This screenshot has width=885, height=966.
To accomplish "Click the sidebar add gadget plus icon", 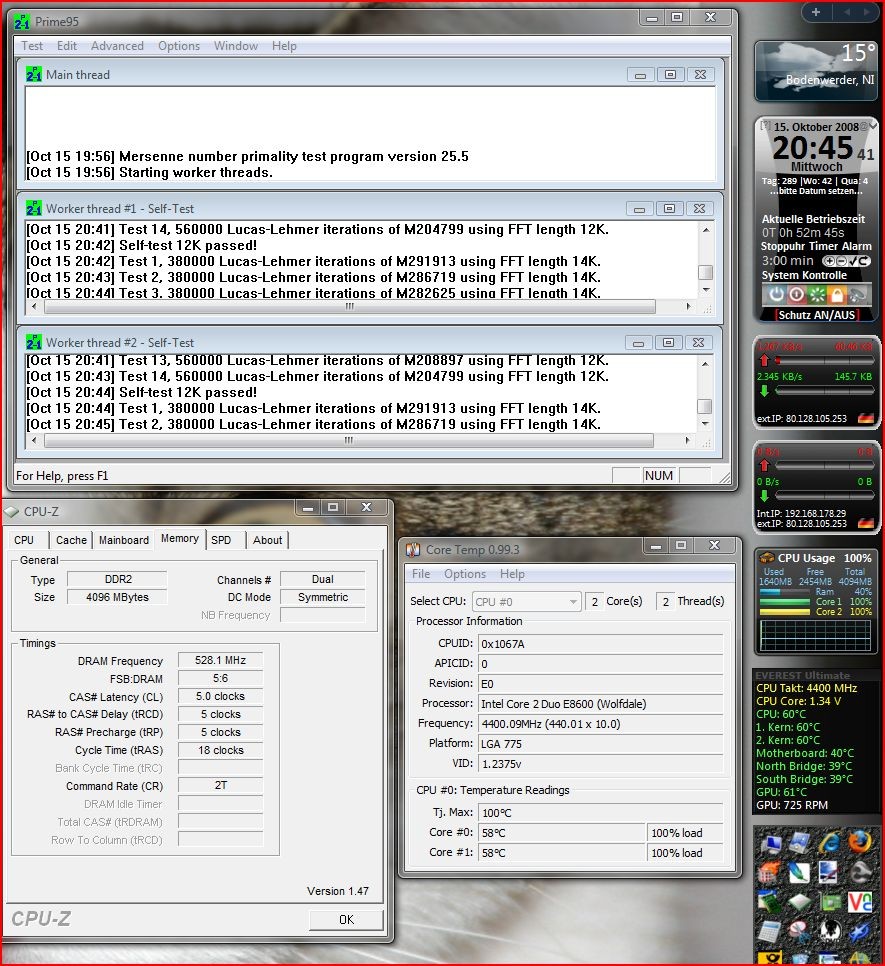I will pyautogui.click(x=815, y=12).
